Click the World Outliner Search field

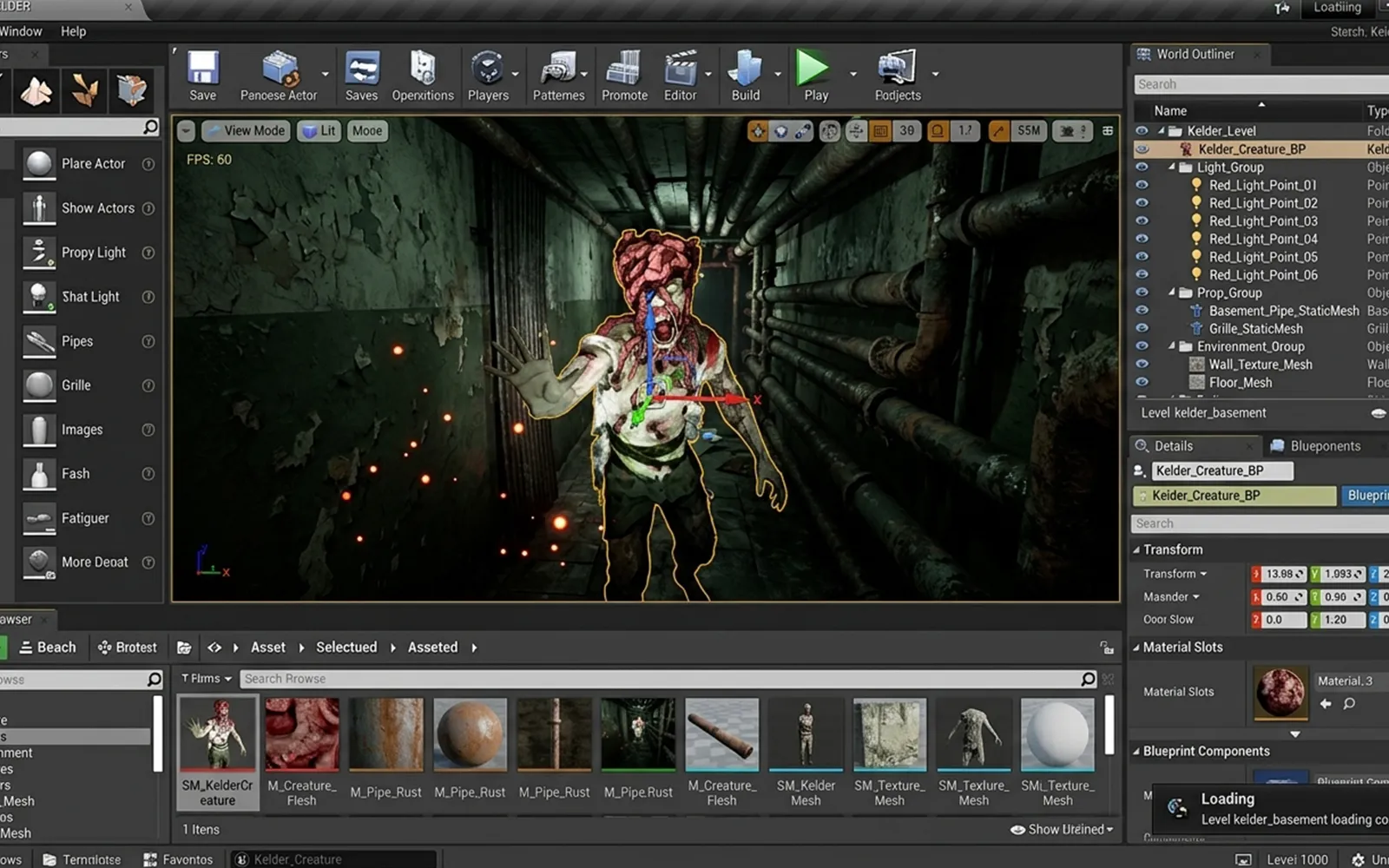coord(1261,84)
